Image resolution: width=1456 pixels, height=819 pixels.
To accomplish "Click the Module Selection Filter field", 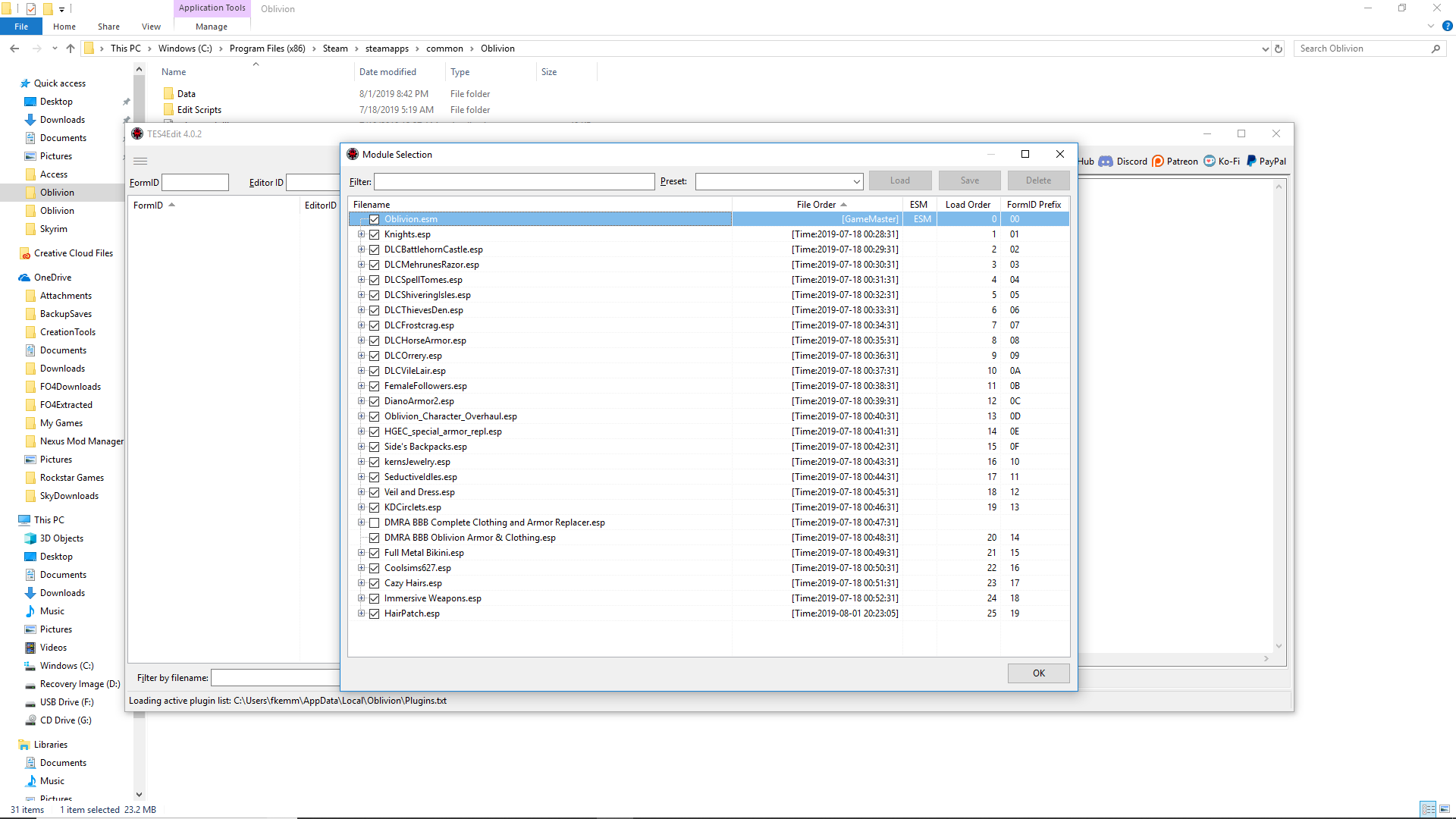I will tap(514, 182).
